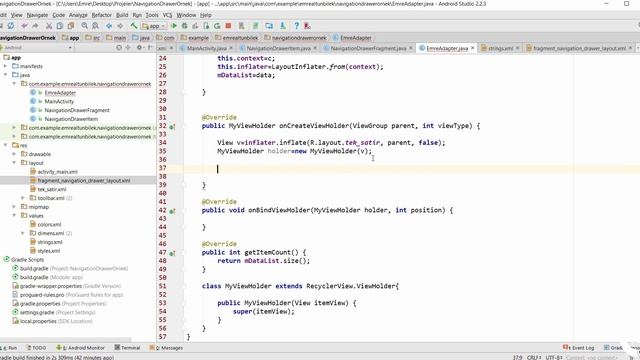Expand the toolbar.xml node arrow

(x=23, y=198)
